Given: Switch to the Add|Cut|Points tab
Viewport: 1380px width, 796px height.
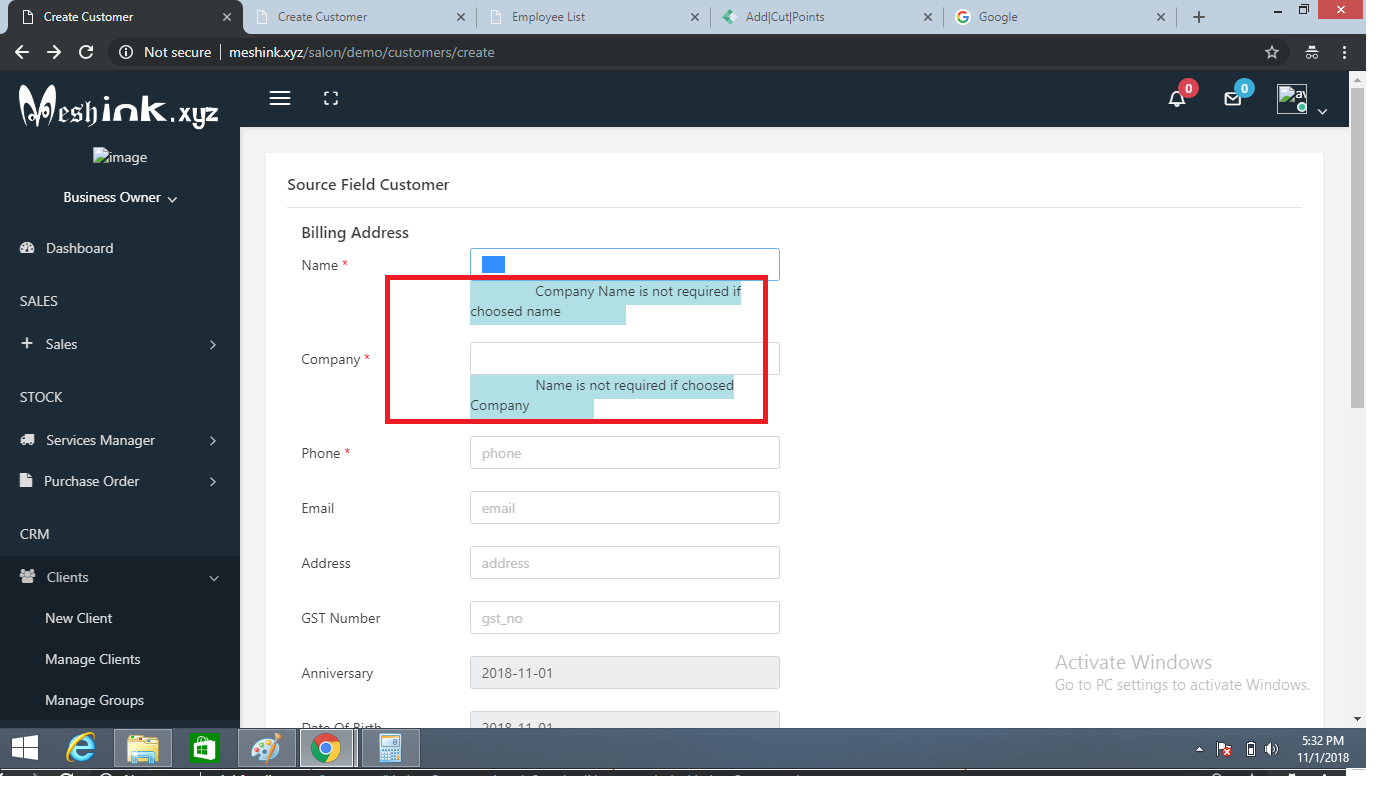Looking at the screenshot, I should tap(827, 17).
